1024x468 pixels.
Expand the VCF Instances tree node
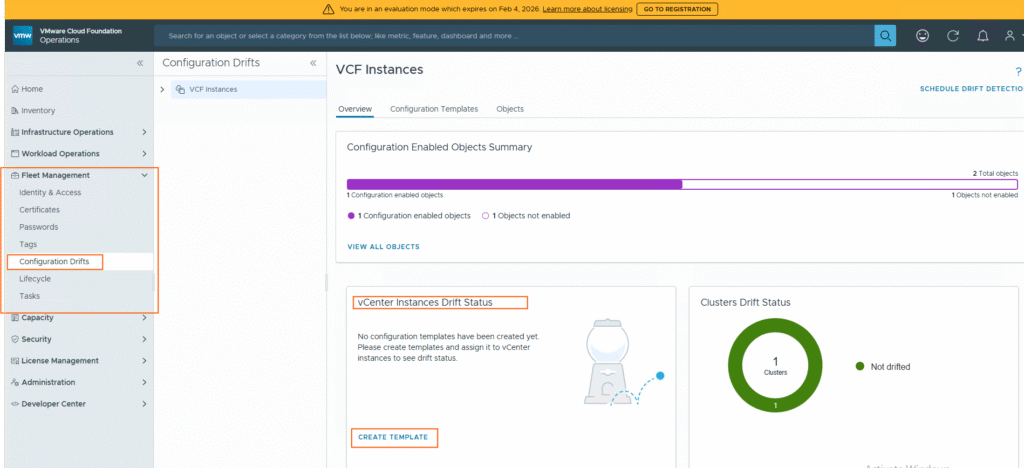(x=163, y=89)
